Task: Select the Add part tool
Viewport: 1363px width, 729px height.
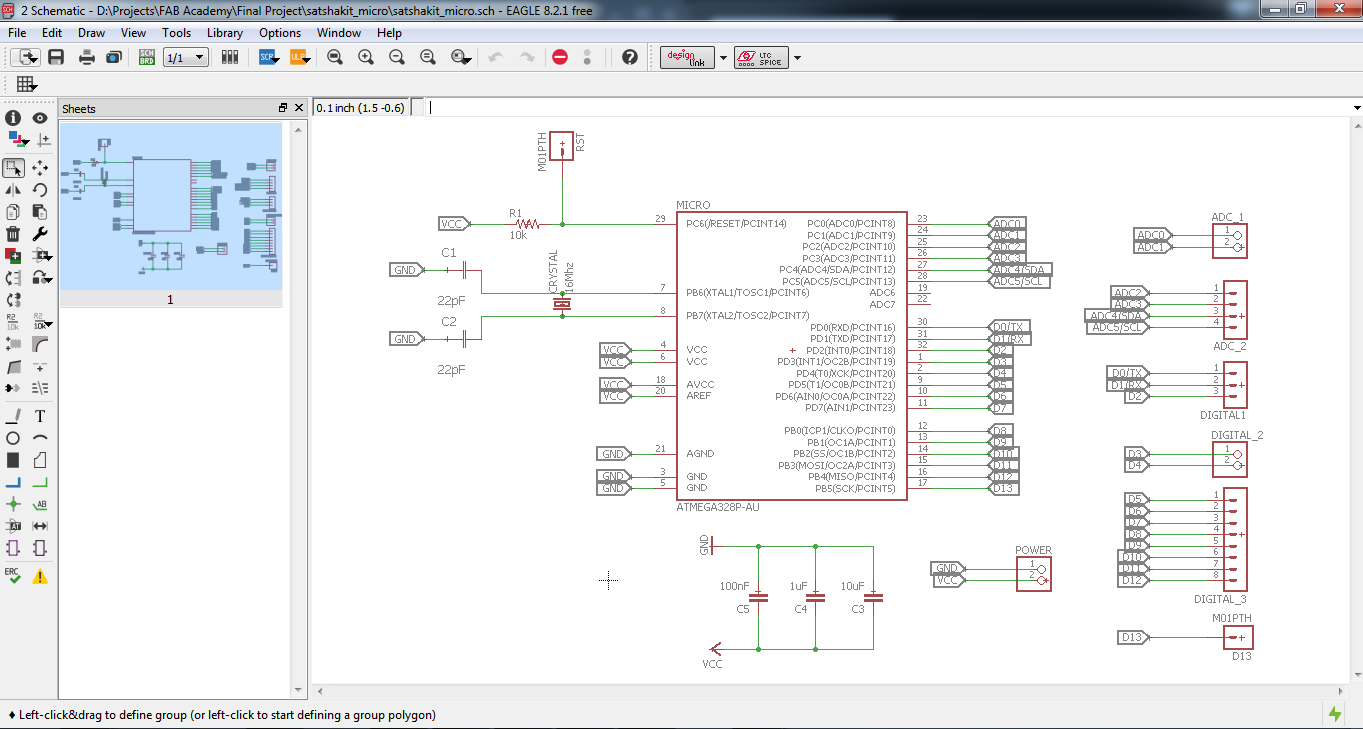Action: click(x=13, y=255)
